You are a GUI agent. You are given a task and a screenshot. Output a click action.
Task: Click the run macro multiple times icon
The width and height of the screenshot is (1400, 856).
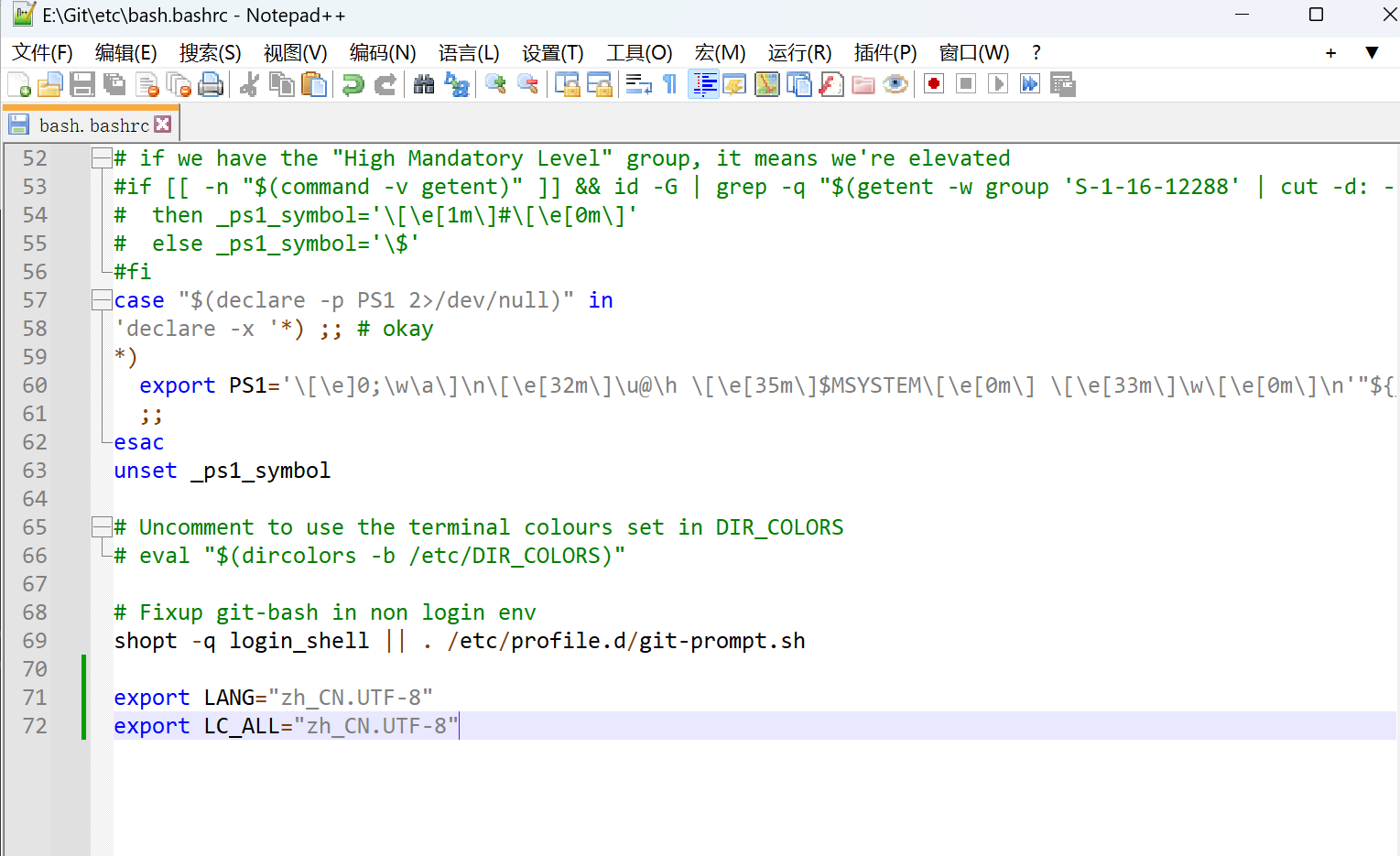pos(1030,84)
